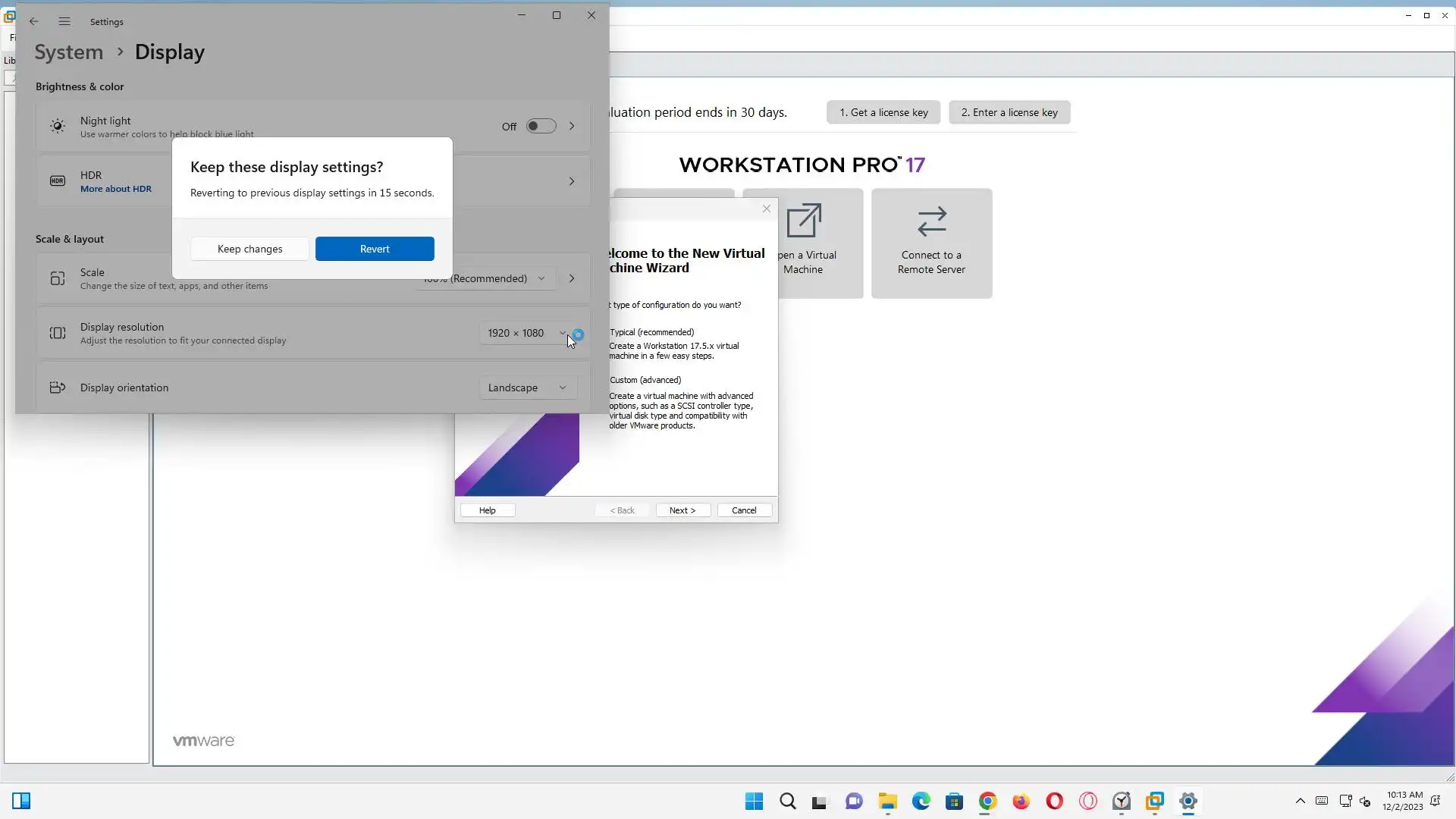Image resolution: width=1456 pixels, height=819 pixels.
Task: Open Settings hamburger navigation menu
Action: [x=64, y=21]
